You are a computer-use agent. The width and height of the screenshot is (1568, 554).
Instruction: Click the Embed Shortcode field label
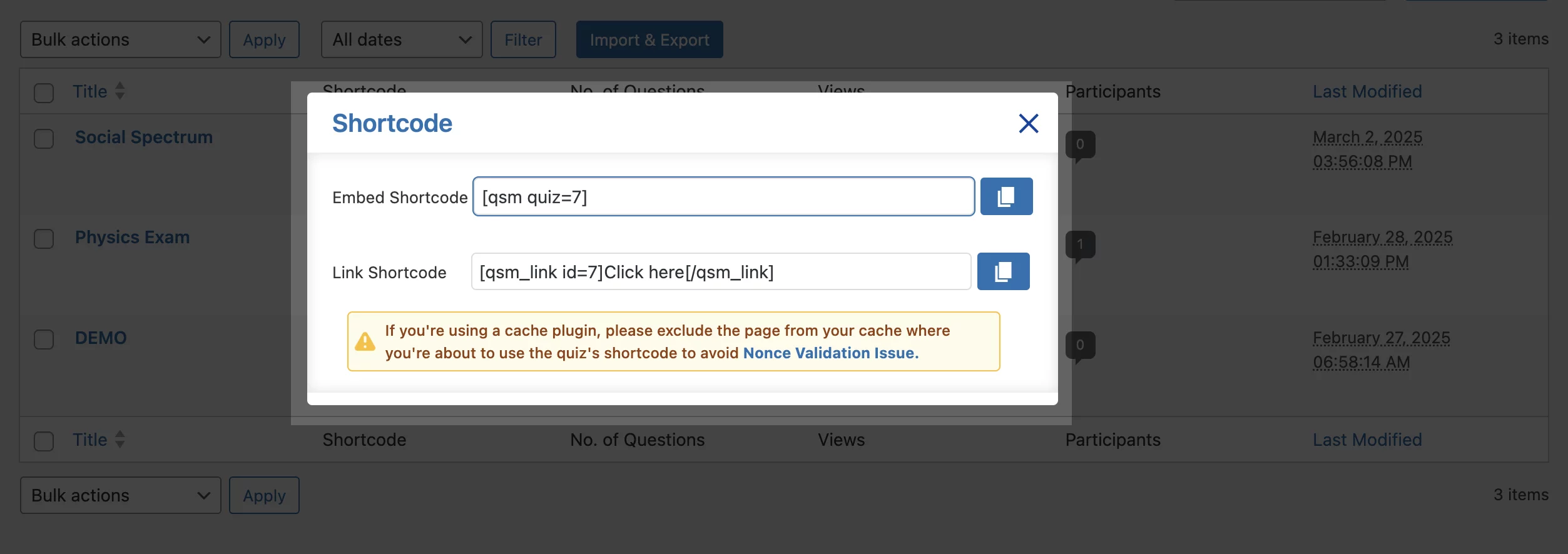click(400, 198)
